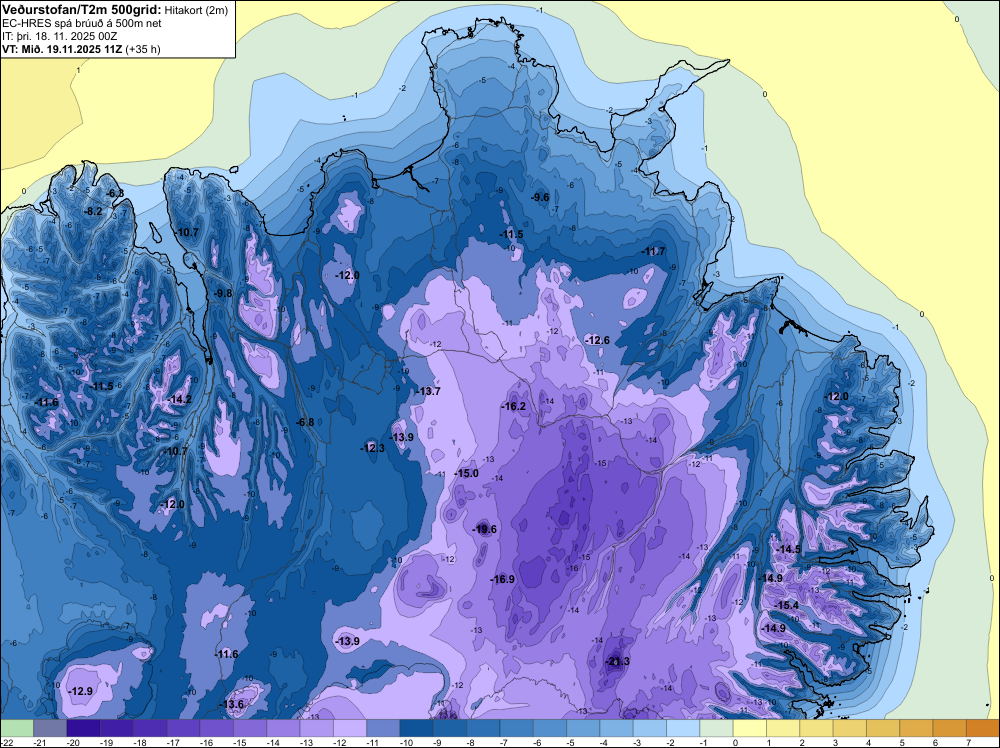Click the -19.6 temperature value
This screenshot has height=748, width=1000.
click(x=483, y=529)
